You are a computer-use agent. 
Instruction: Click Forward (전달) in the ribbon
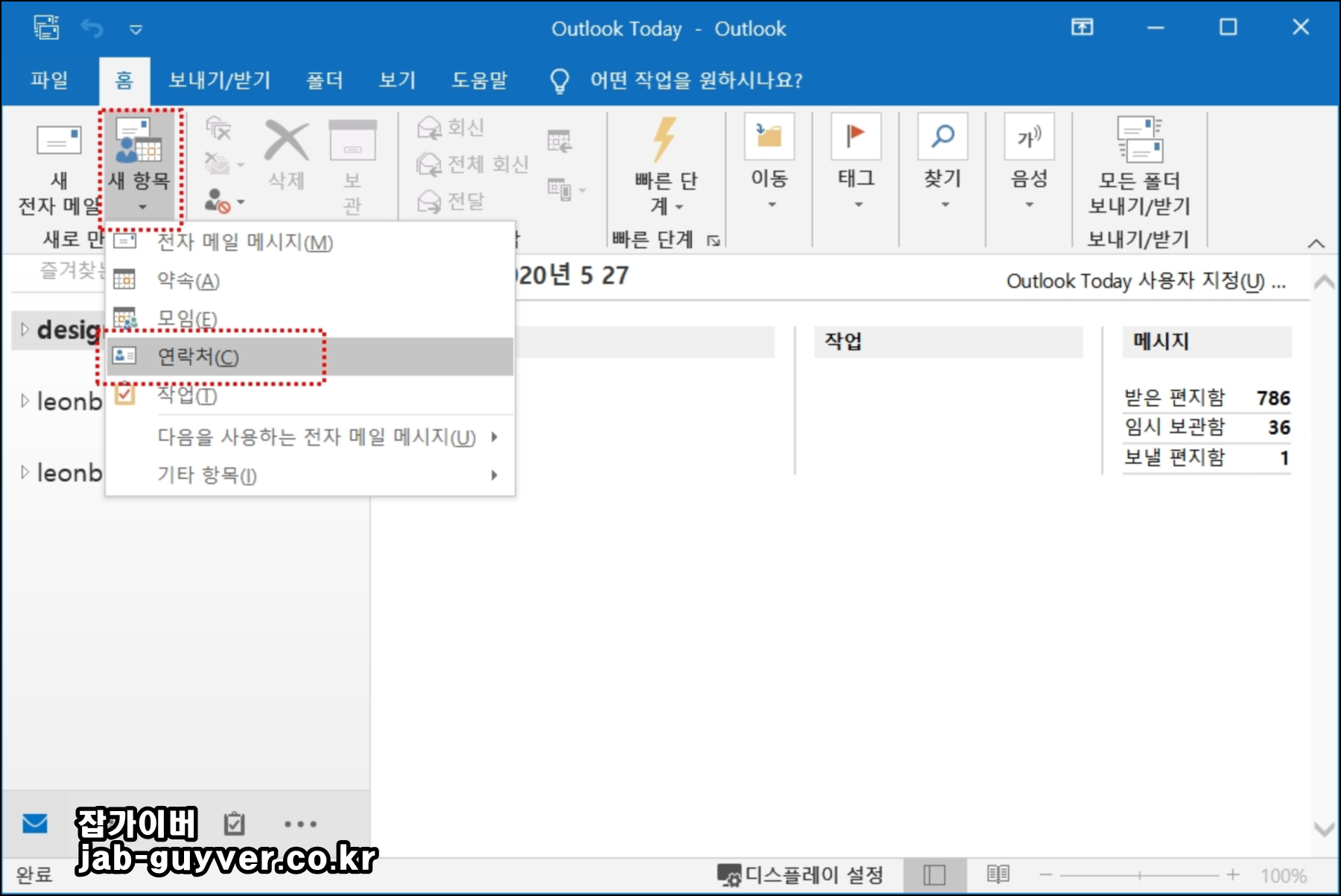[451, 201]
